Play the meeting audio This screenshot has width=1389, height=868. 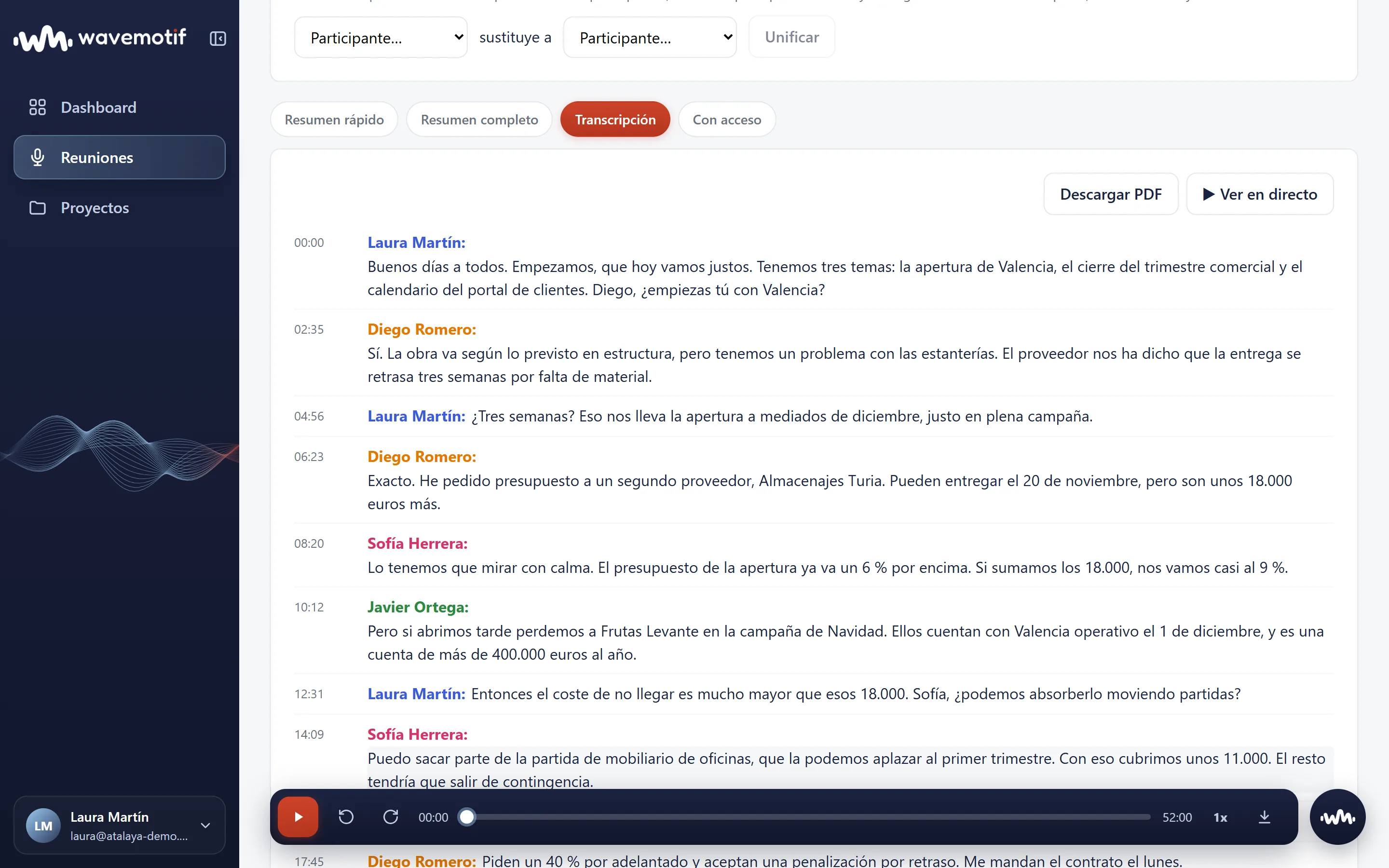point(298,816)
